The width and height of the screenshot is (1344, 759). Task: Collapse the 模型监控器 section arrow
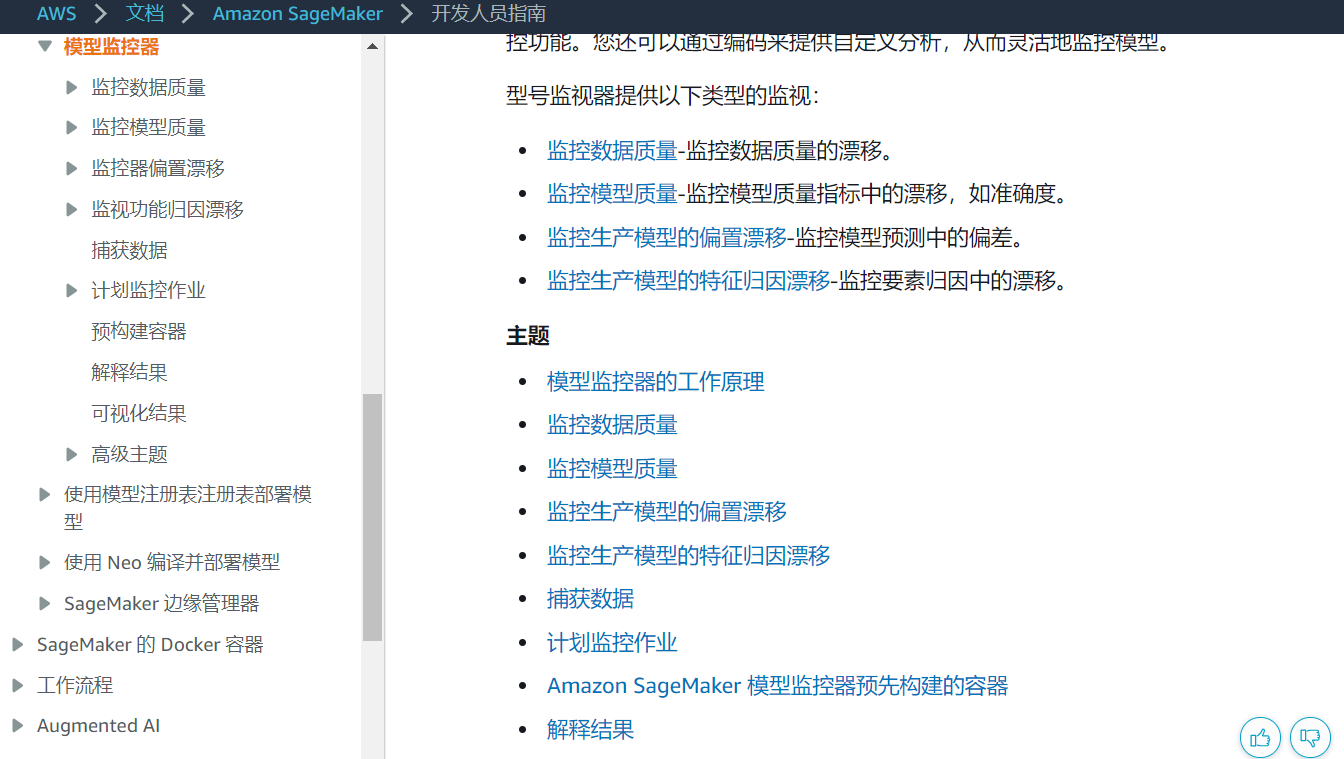(x=44, y=46)
